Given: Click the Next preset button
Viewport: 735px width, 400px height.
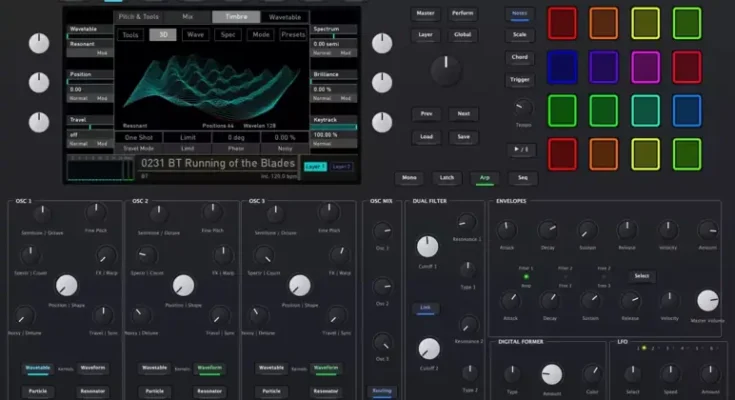Looking at the screenshot, I should click(x=463, y=114).
